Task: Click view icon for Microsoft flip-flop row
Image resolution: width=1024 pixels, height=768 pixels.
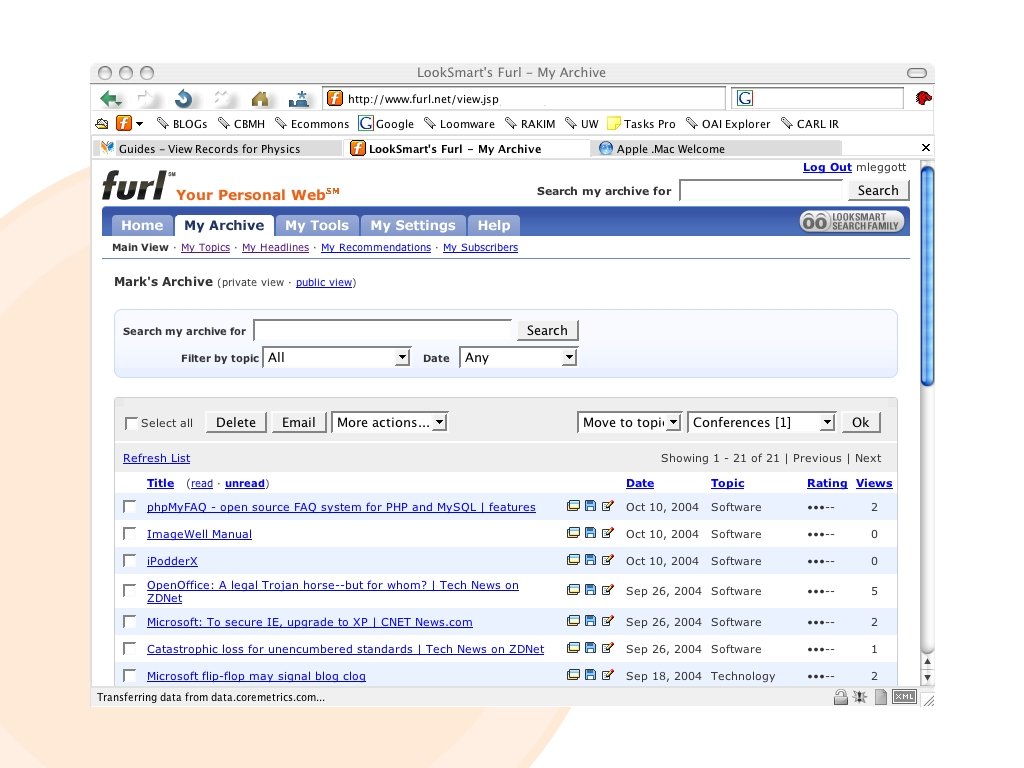Action: tap(573, 675)
